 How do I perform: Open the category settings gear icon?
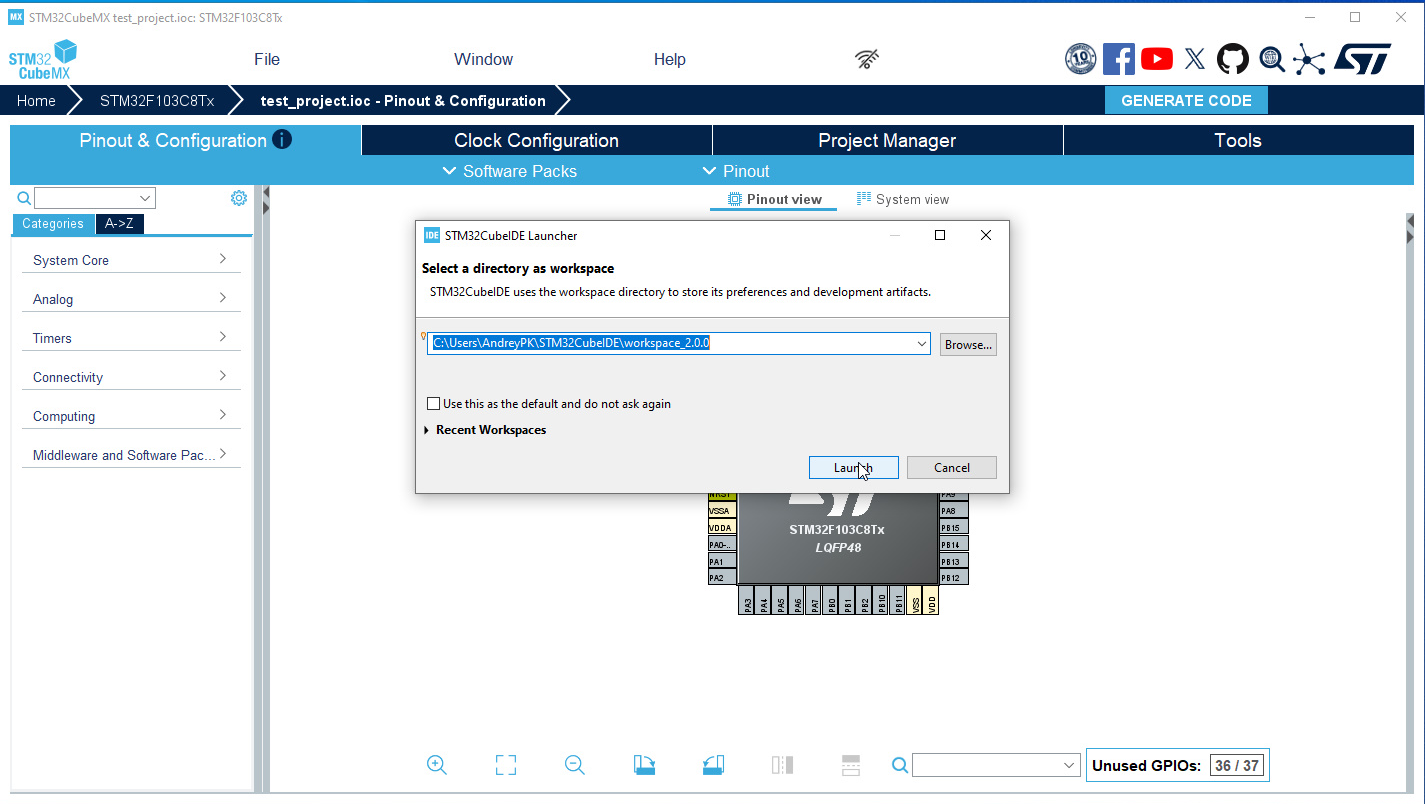point(239,198)
